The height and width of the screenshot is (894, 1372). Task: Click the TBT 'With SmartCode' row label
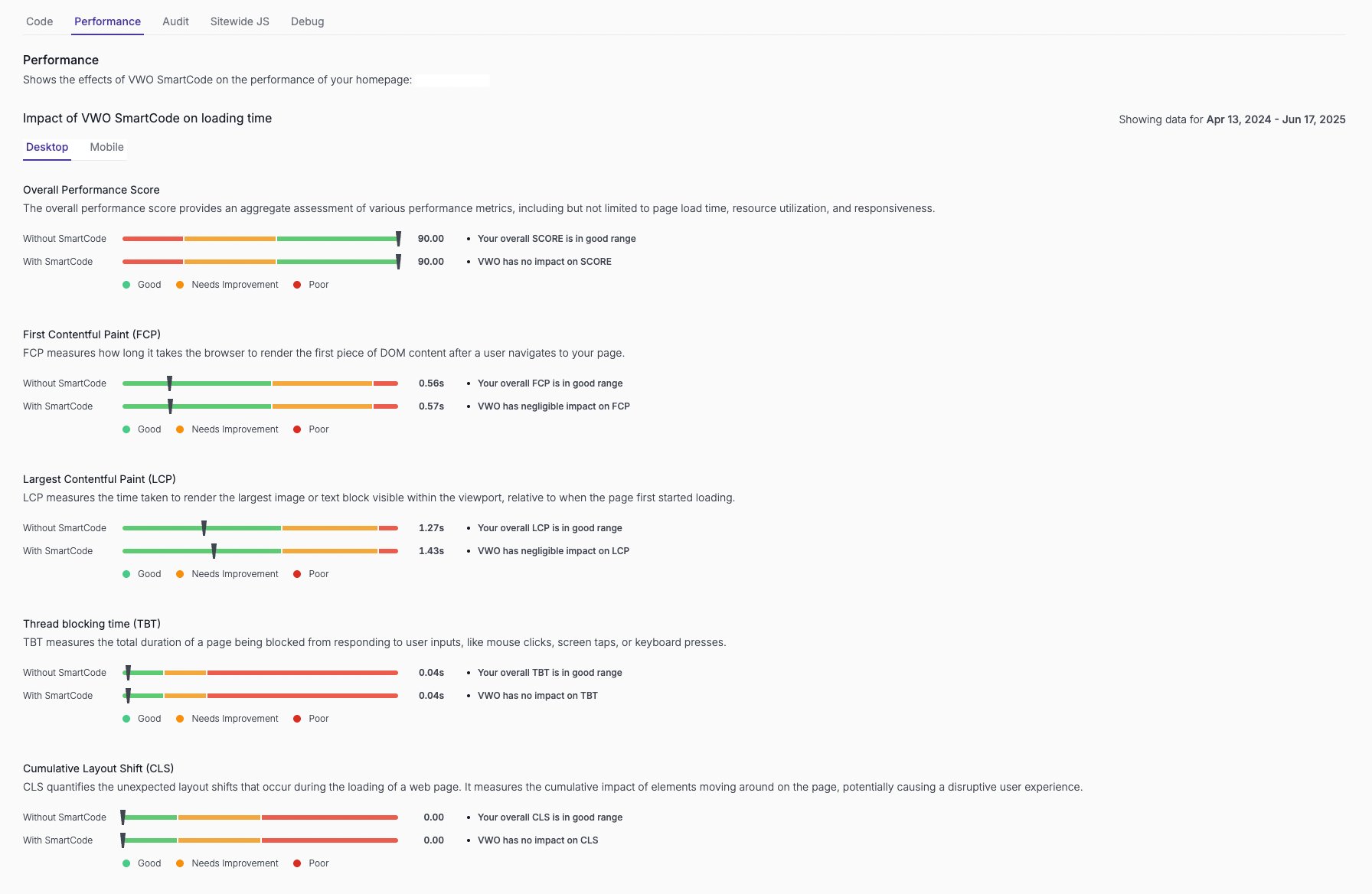pyautogui.click(x=57, y=696)
